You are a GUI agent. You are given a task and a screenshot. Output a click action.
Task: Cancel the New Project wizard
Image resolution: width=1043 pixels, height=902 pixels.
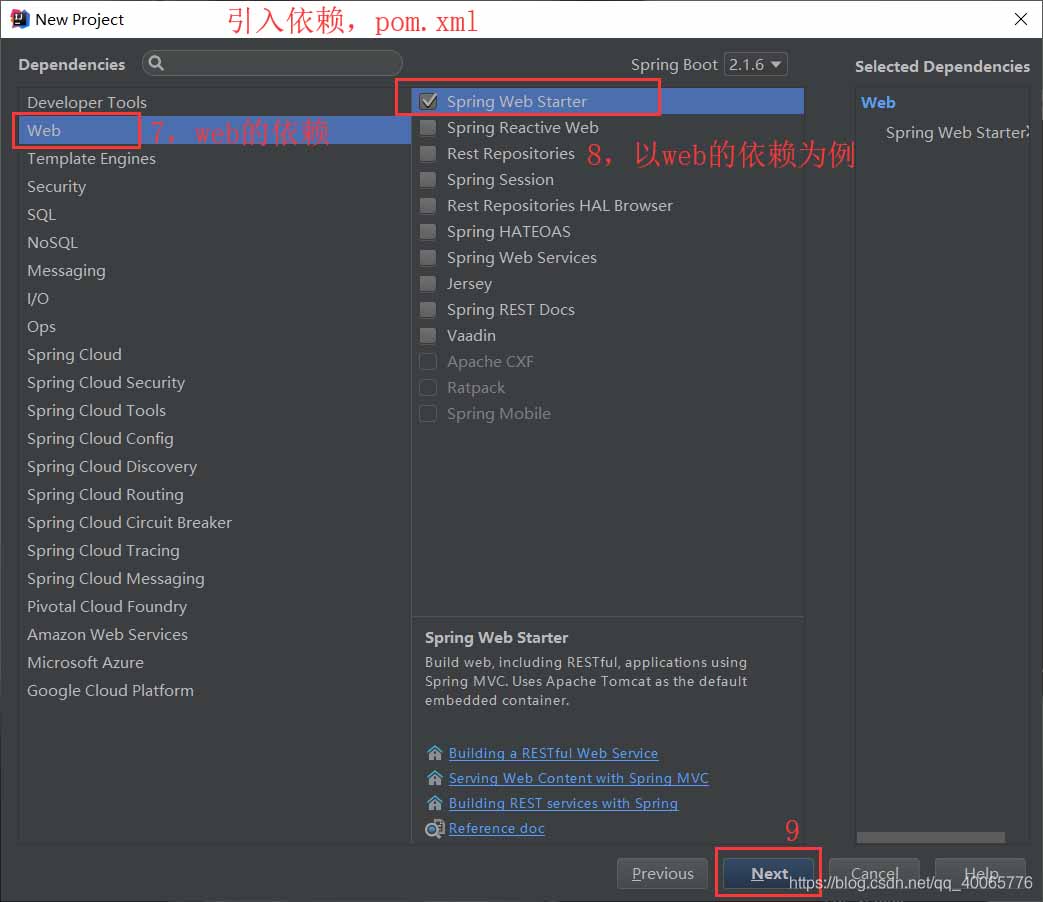(874, 873)
